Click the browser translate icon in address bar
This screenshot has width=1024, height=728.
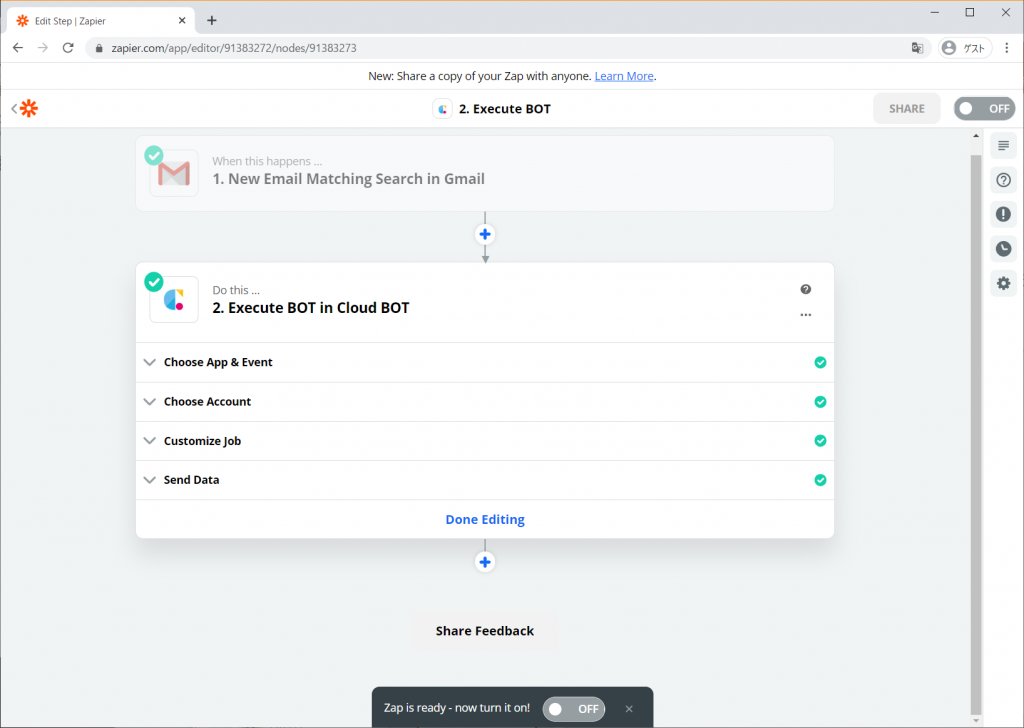coord(918,48)
